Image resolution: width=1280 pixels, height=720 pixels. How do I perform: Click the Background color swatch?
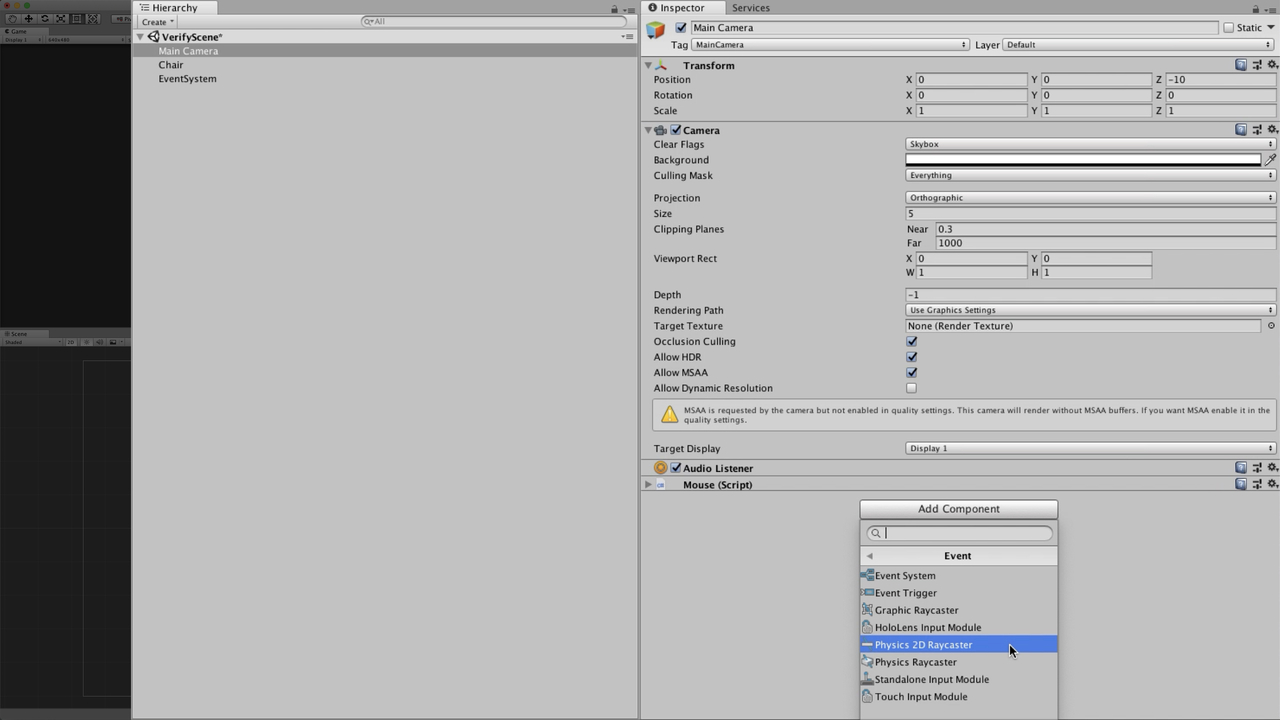[1083, 160]
